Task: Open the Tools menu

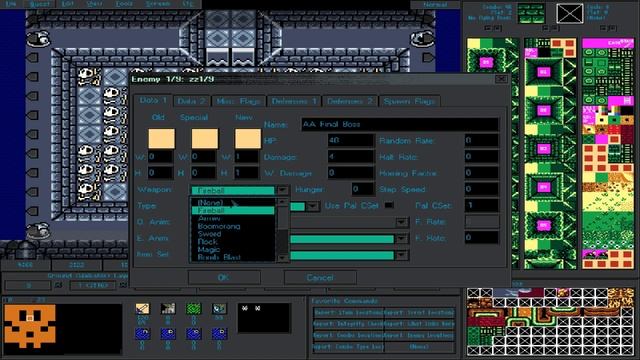Action: [124, 4]
